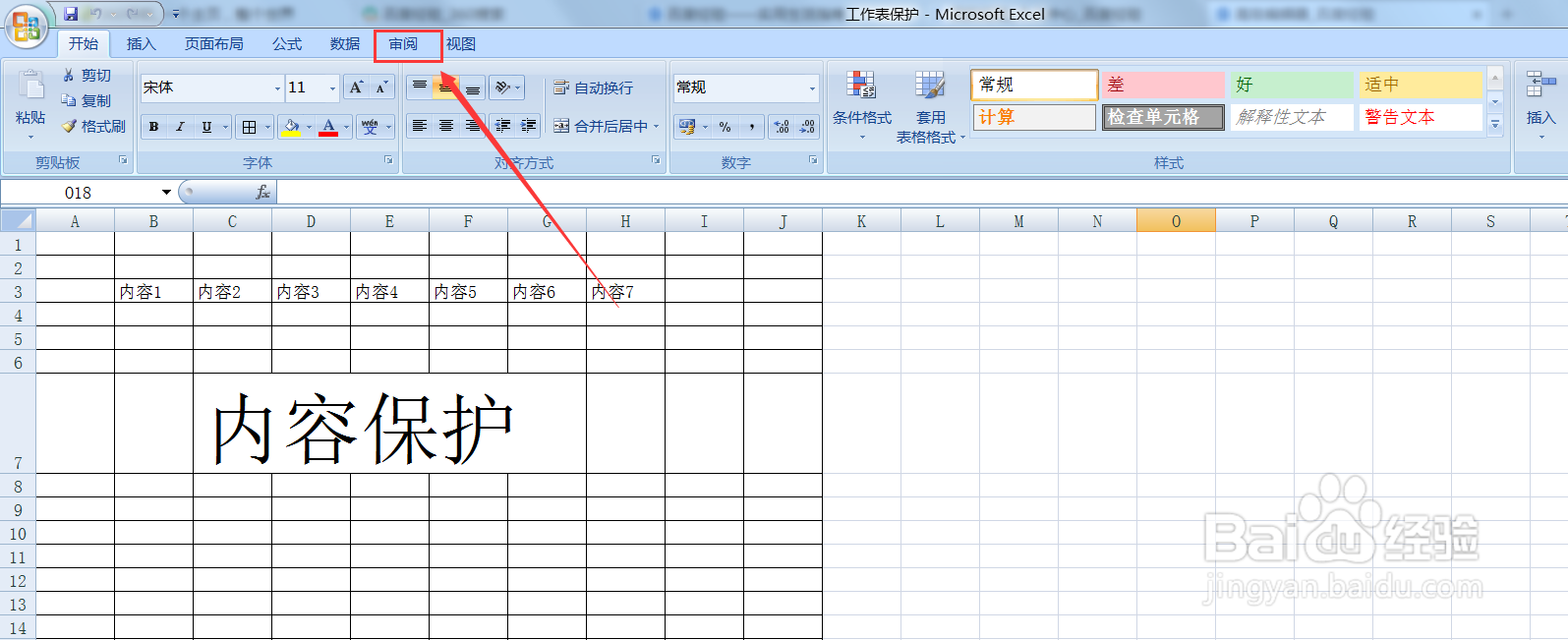Decrease decimal places
Image resolution: width=1568 pixels, height=640 pixels.
point(807,127)
